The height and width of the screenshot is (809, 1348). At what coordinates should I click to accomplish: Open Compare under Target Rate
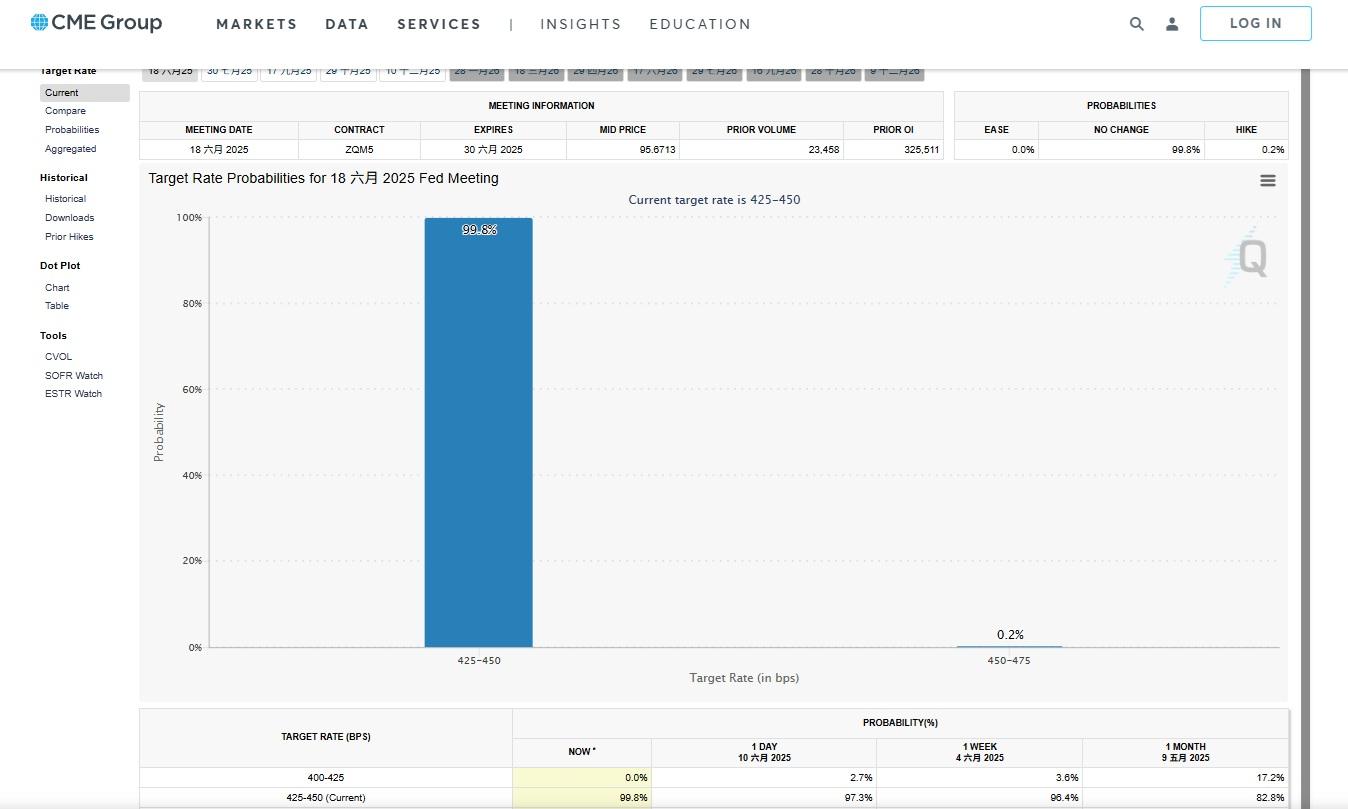click(65, 111)
